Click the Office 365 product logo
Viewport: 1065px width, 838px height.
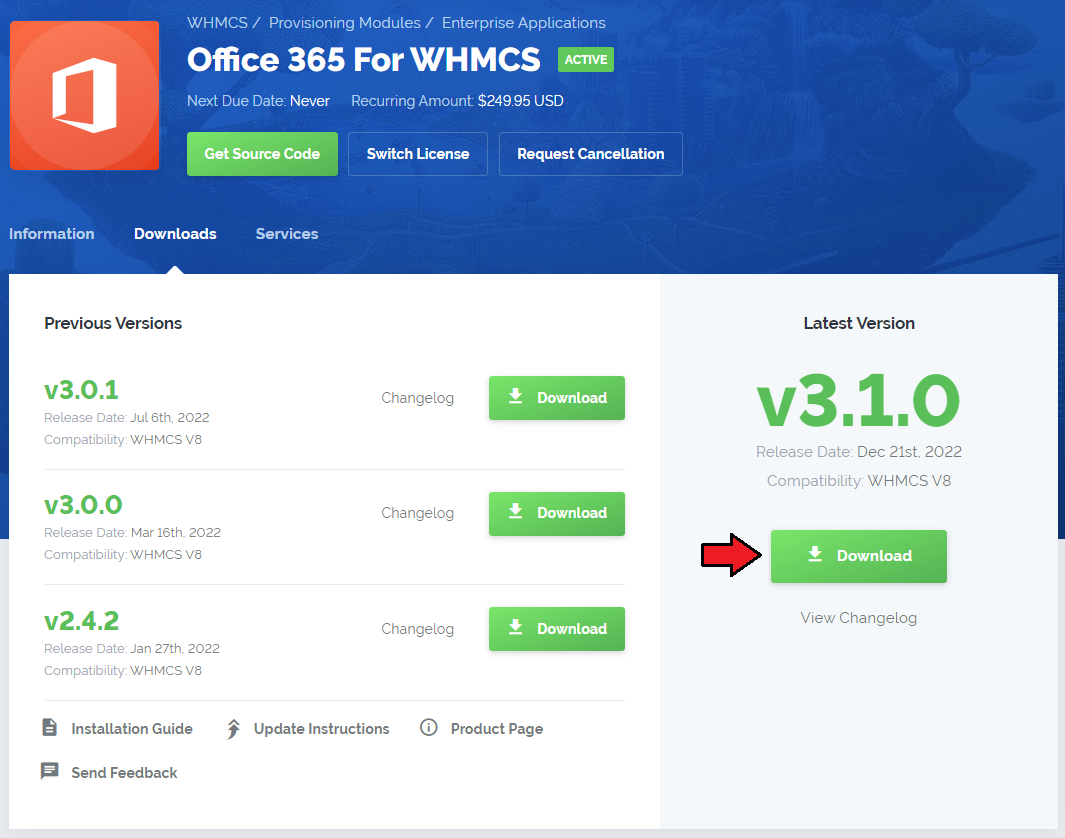point(84,95)
